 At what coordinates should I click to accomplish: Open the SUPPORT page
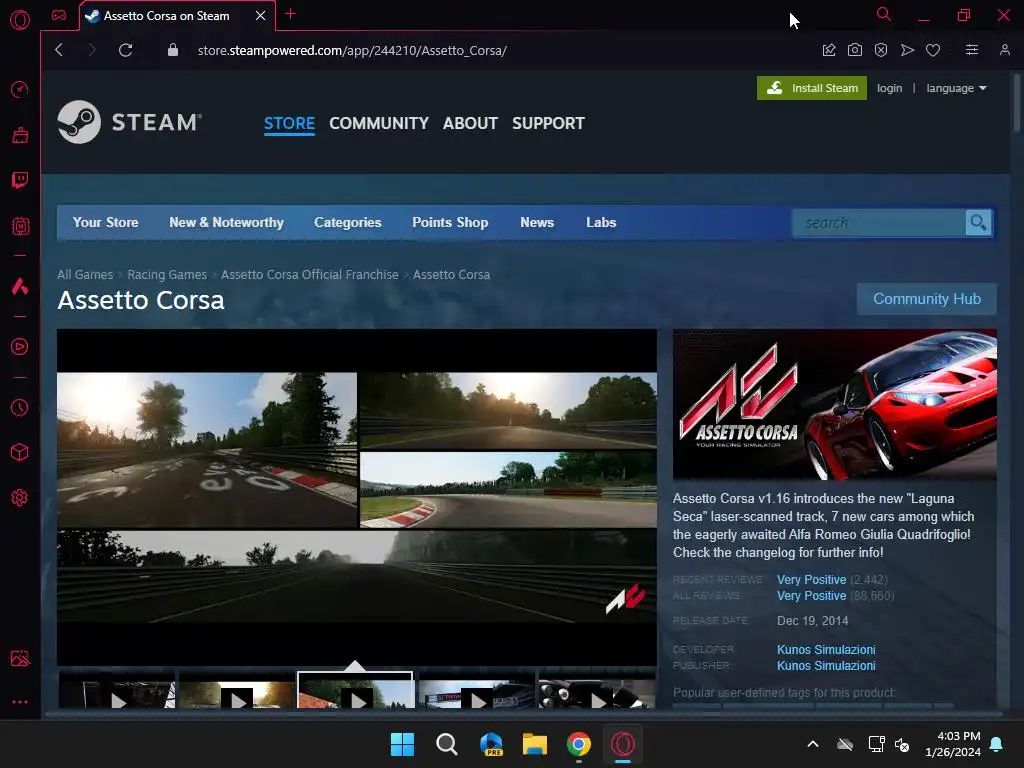click(x=549, y=123)
